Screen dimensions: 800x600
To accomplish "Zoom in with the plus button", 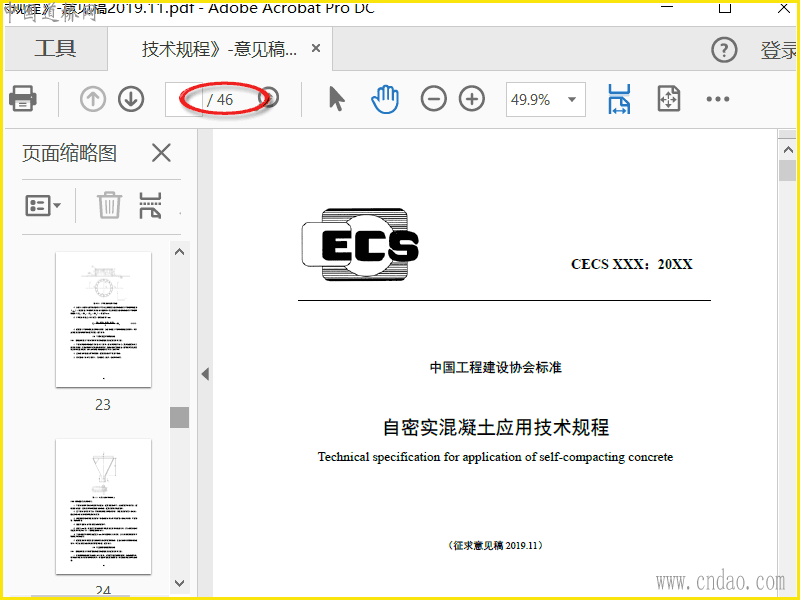I will (472, 99).
